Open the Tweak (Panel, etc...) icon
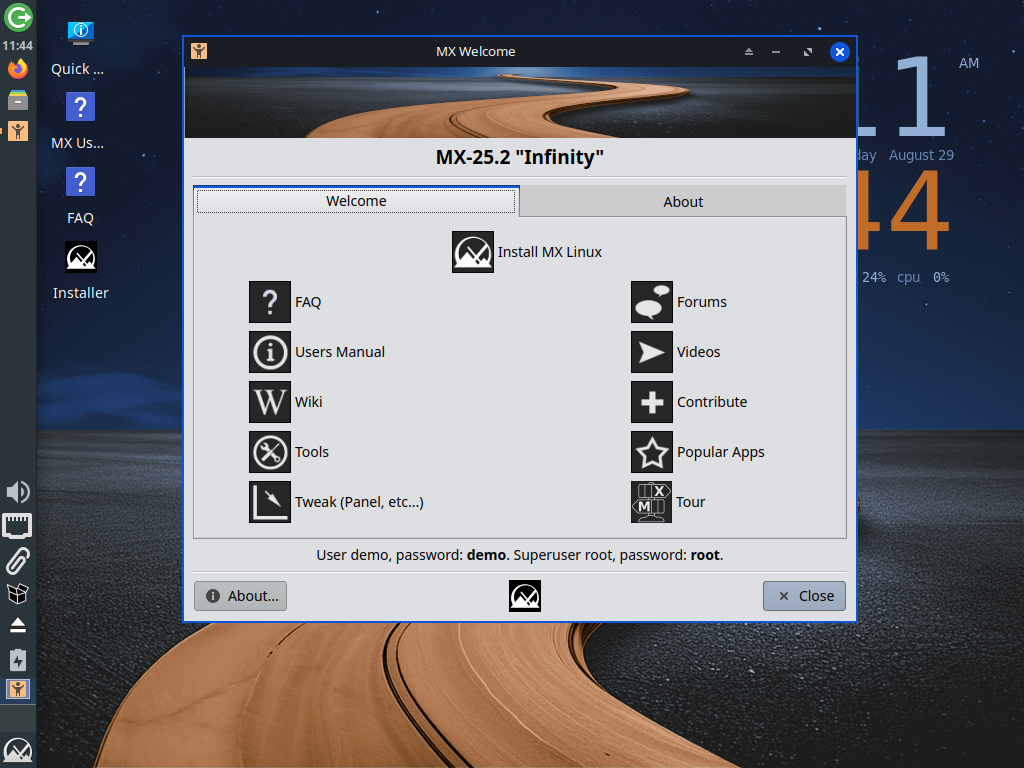This screenshot has height=768, width=1024. [x=270, y=502]
